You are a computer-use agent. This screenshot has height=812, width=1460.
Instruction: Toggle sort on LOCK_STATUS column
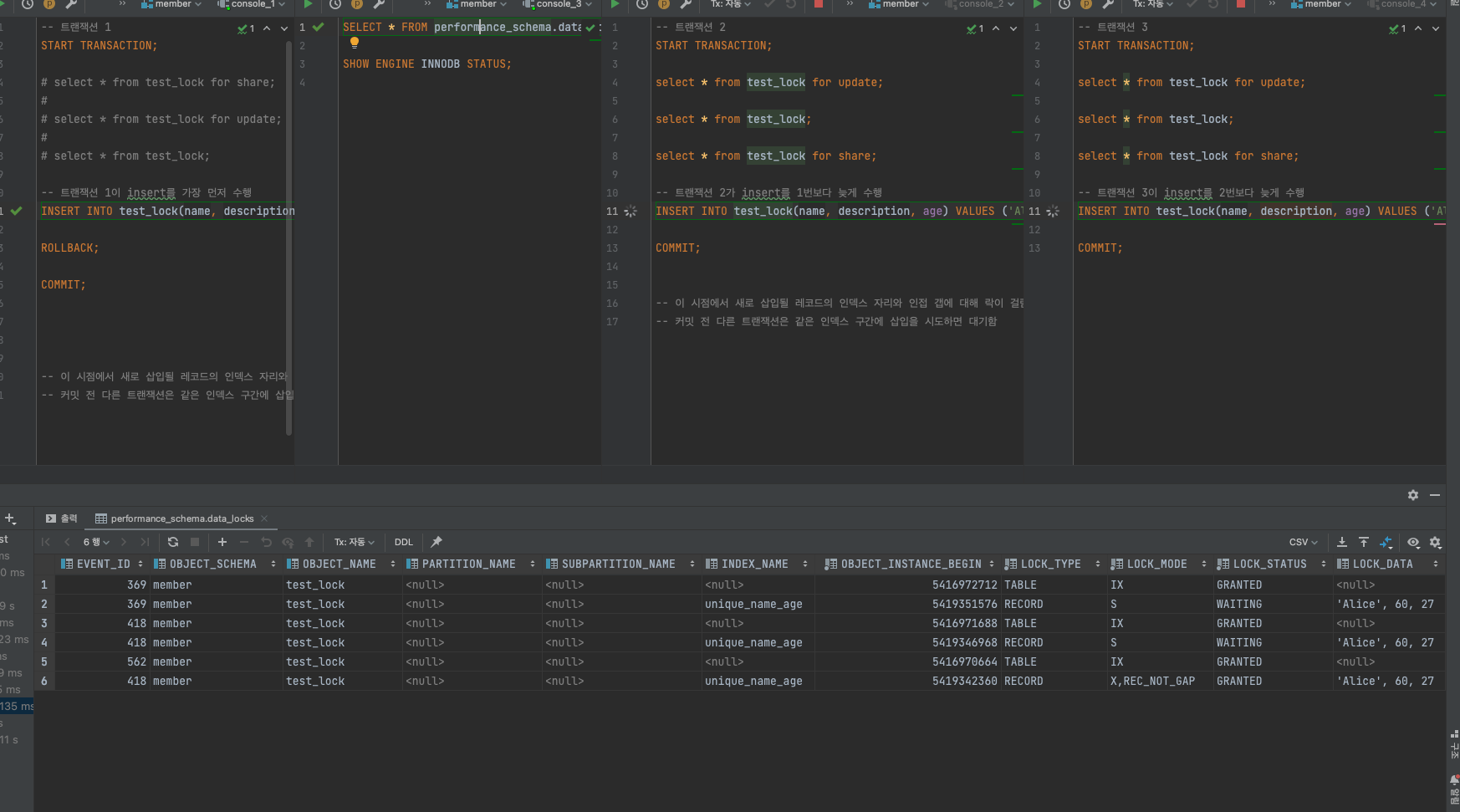click(1323, 564)
